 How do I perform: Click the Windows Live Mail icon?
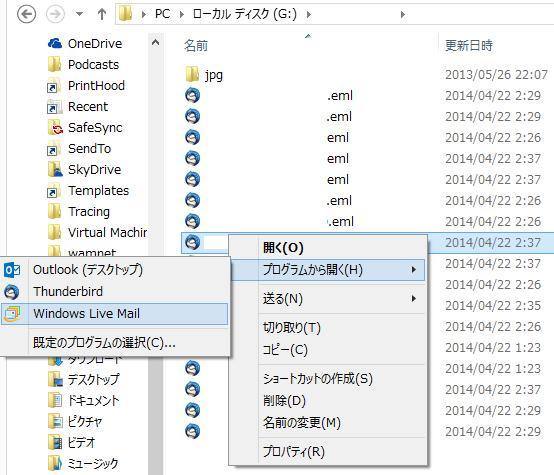12,314
